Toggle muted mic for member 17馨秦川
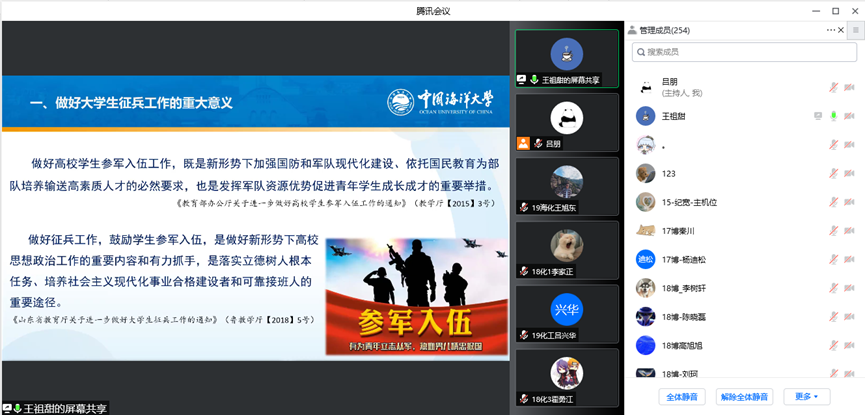This screenshot has width=865, height=415. coord(833,231)
